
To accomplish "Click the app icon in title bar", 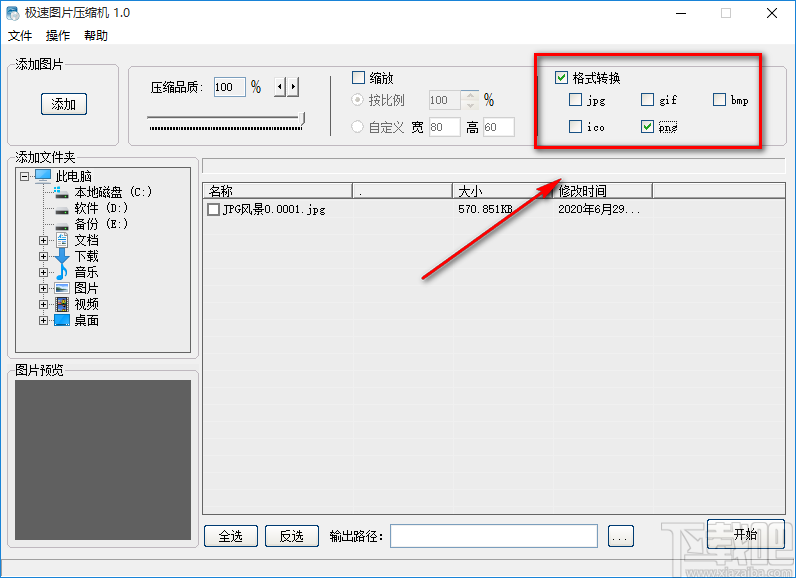I will (13, 13).
